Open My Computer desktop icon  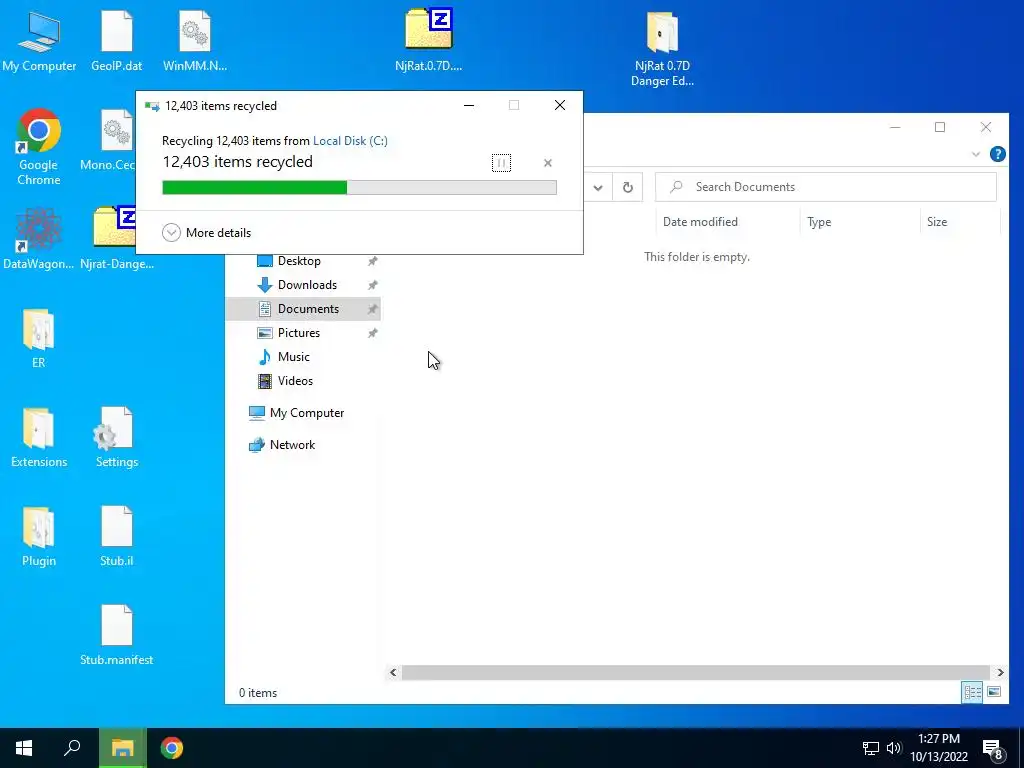click(39, 40)
